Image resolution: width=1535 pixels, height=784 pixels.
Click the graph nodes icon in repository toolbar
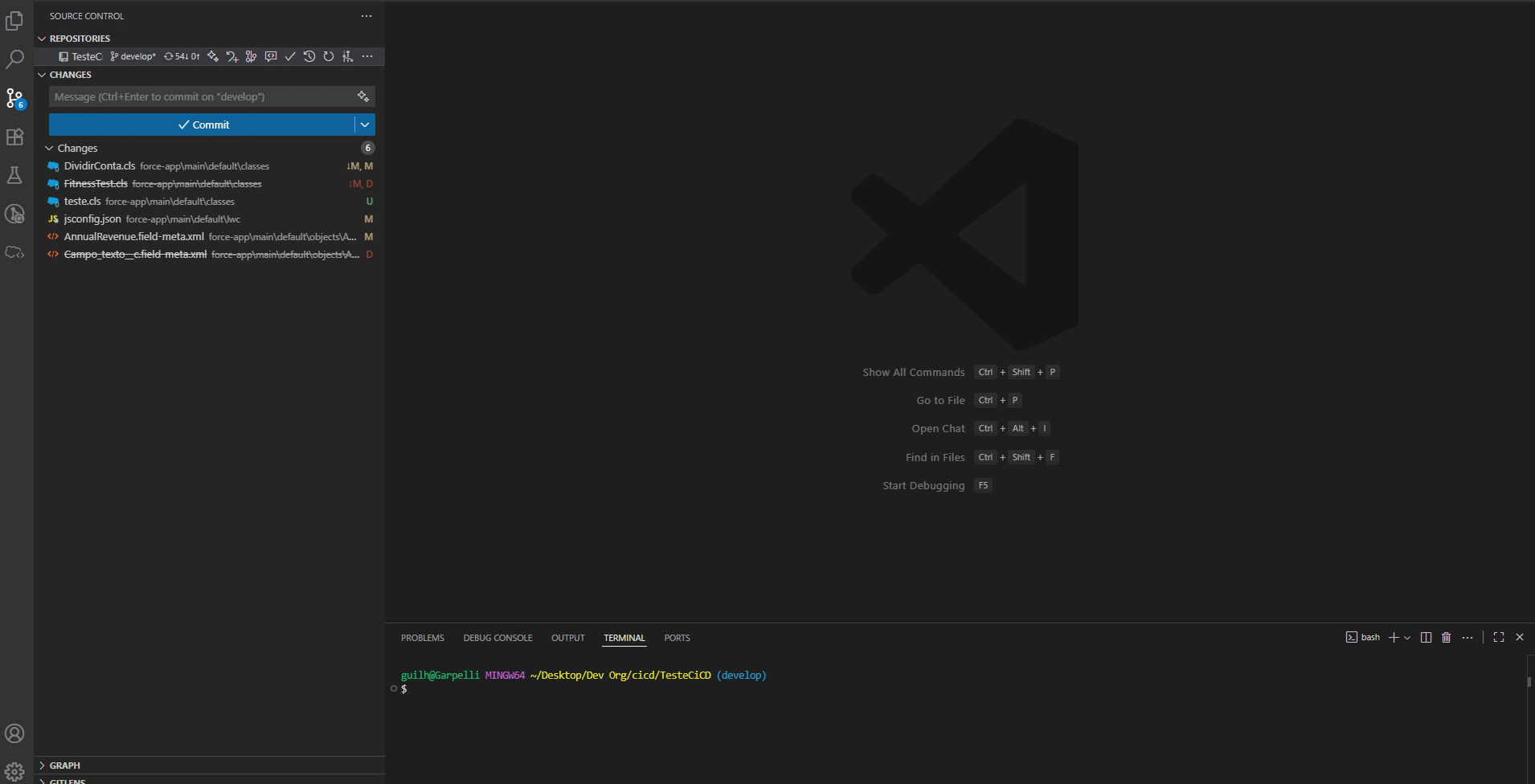pyautogui.click(x=348, y=56)
